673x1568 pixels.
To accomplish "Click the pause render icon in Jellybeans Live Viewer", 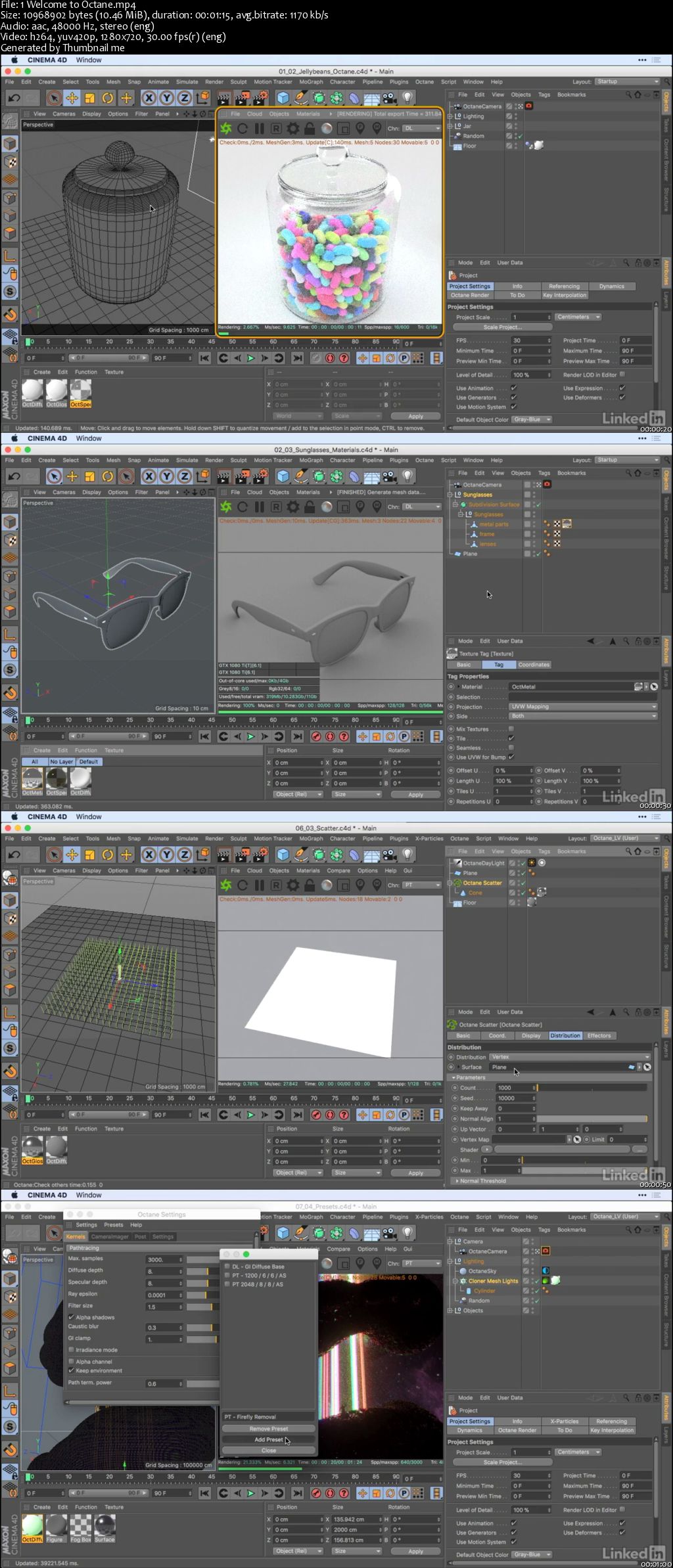I will 260,129.
